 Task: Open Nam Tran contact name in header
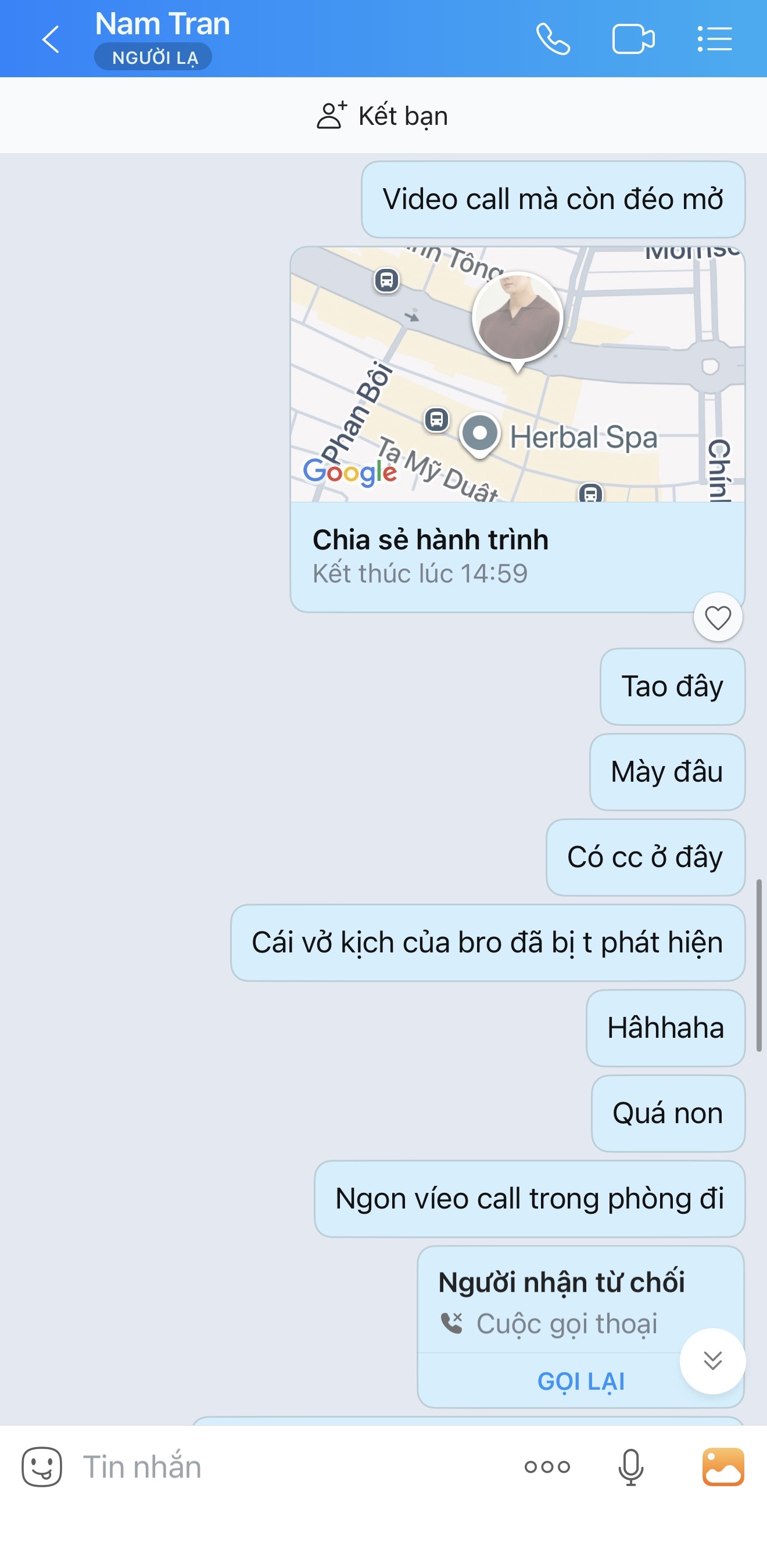[x=162, y=24]
